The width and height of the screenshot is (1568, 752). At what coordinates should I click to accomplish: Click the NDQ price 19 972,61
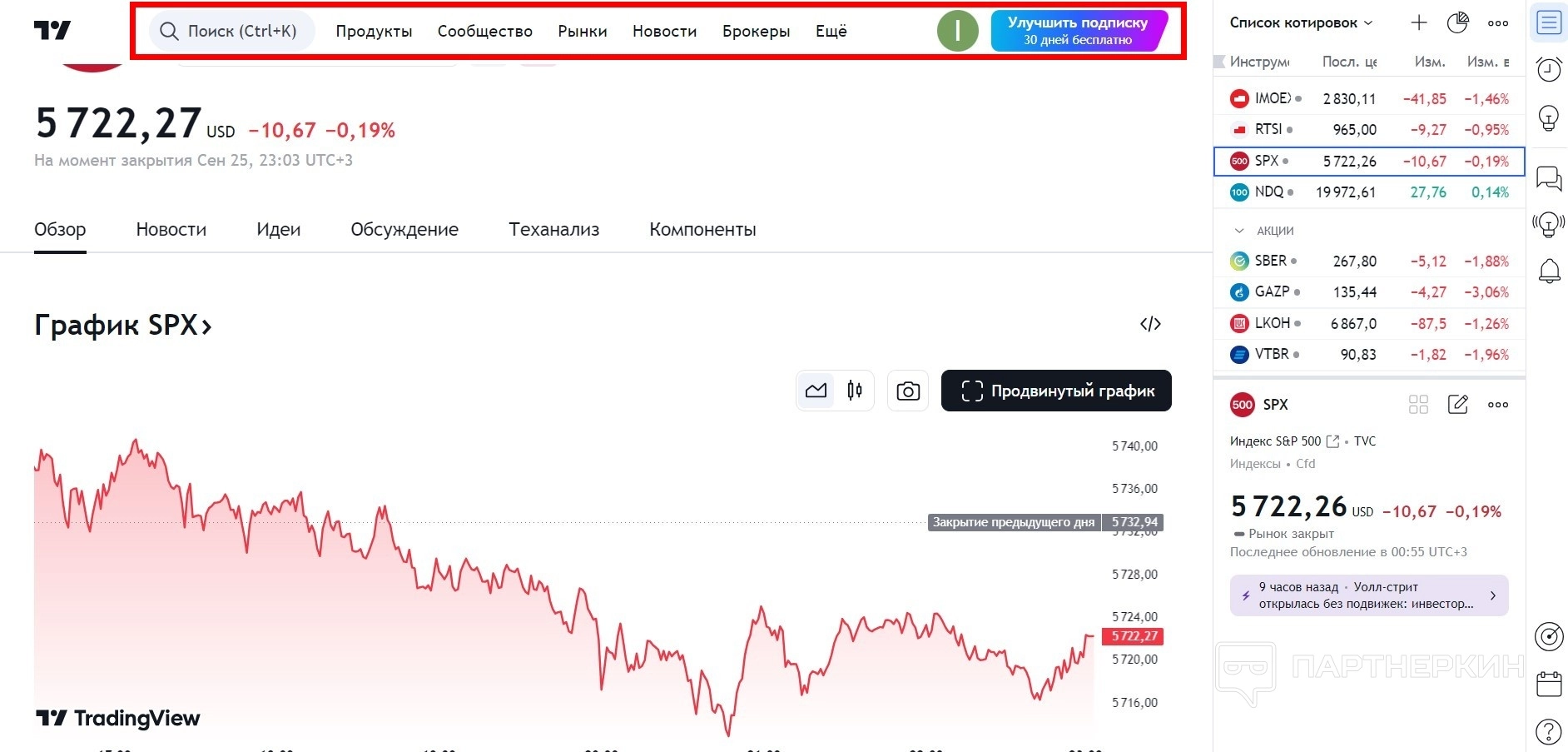[x=1346, y=192]
